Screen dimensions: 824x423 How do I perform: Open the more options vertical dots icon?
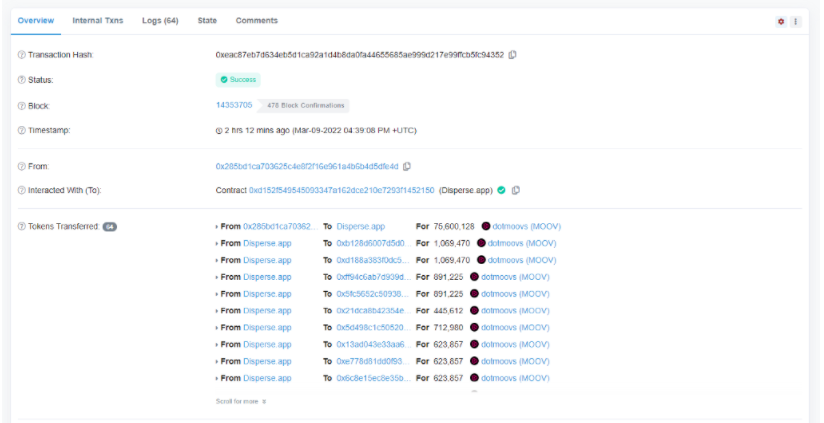coord(796,22)
